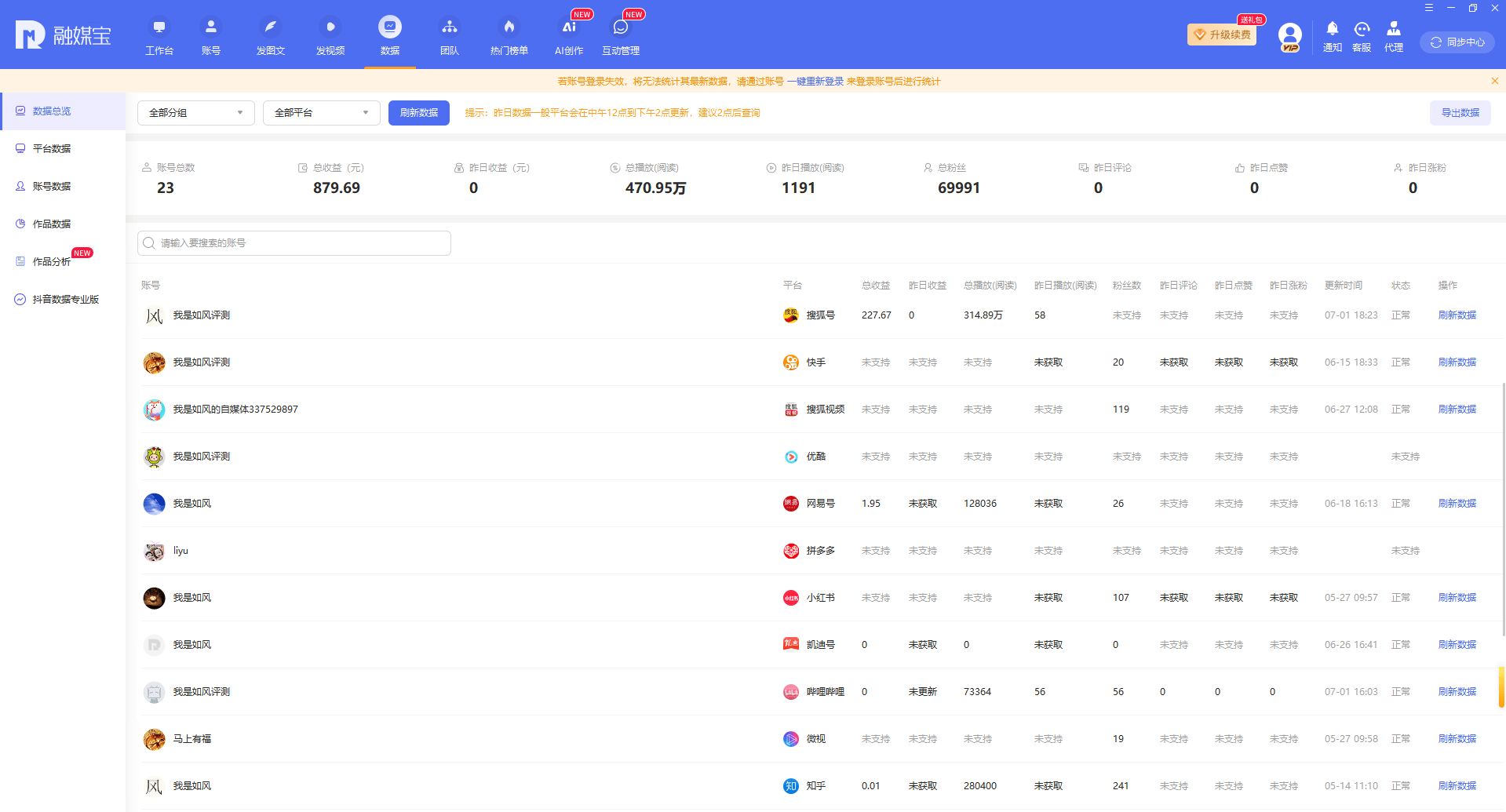Refresh data for the 知乎 row
Screen dimensions: 1506x812
[x=1457, y=786]
